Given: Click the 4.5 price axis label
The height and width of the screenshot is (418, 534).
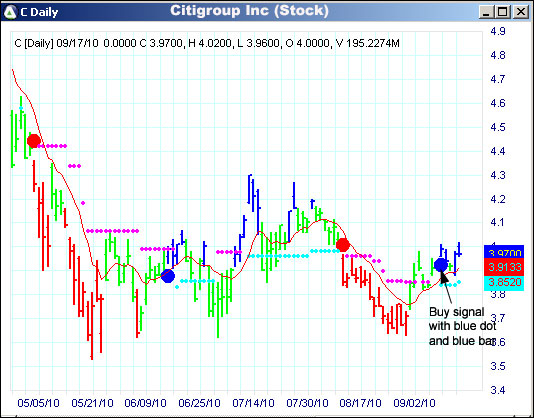Looking at the screenshot, I should pos(498,127).
